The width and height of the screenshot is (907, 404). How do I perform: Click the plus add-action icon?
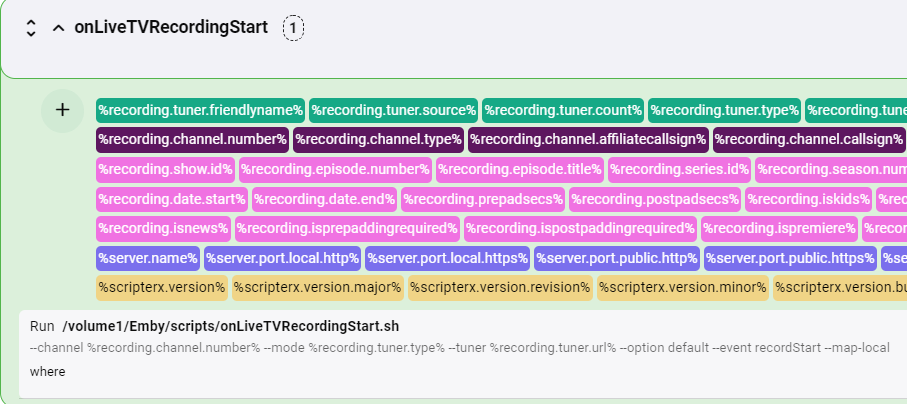pos(62,110)
